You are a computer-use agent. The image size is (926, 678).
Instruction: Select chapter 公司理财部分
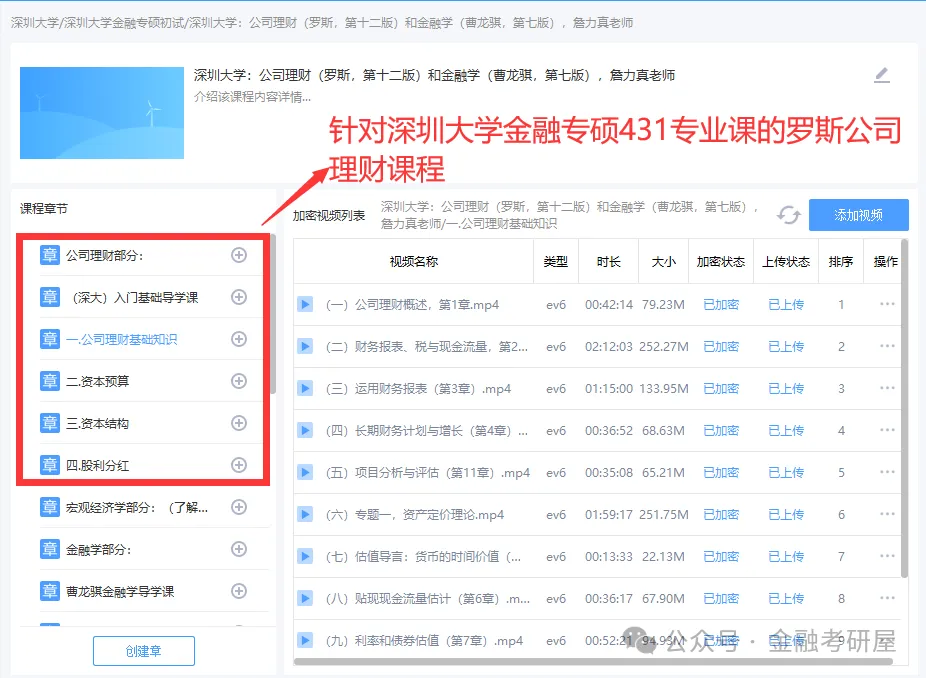105,255
